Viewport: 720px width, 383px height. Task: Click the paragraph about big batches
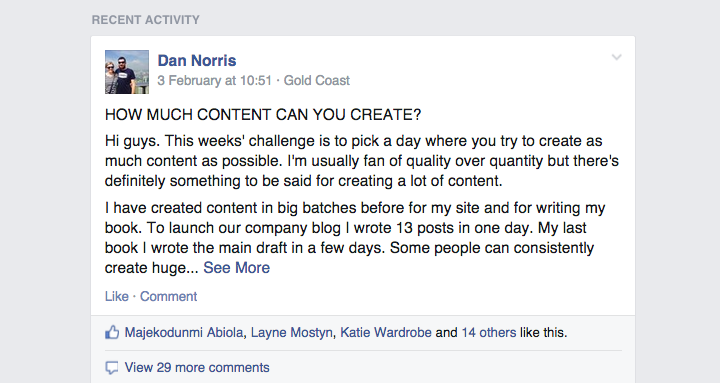[355, 237]
